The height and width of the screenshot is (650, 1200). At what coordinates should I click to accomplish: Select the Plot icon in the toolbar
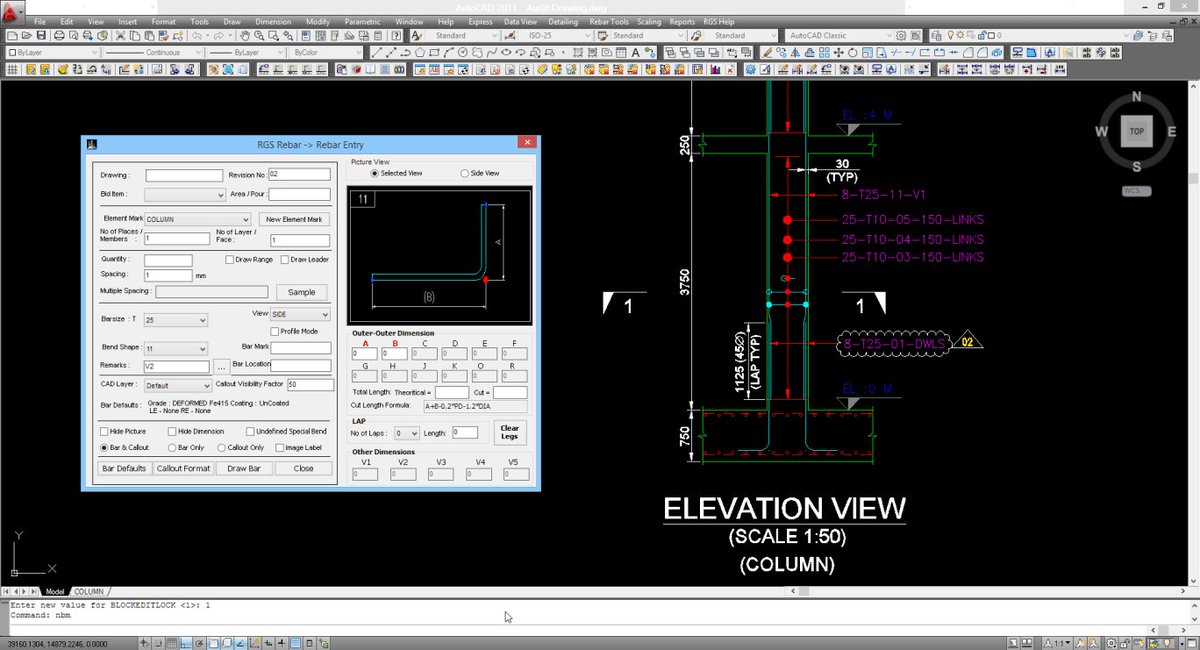click(x=60, y=36)
